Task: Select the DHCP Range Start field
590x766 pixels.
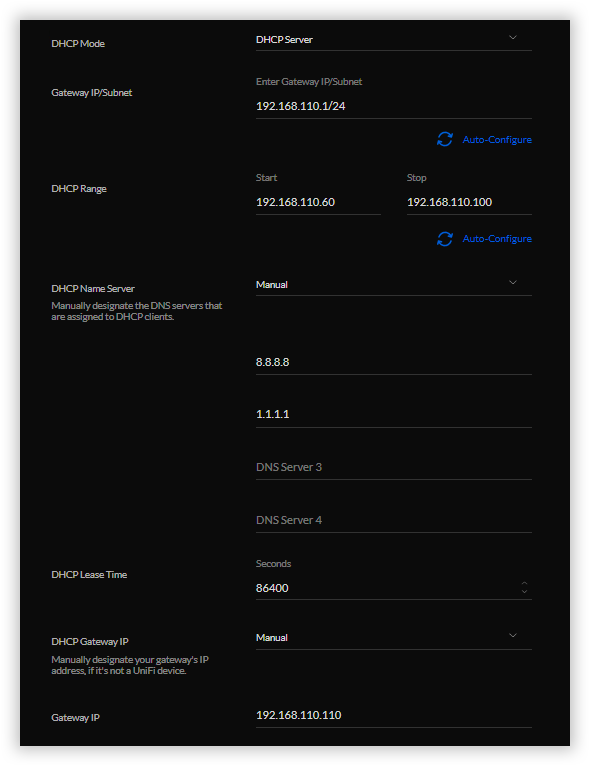Action: (x=318, y=202)
